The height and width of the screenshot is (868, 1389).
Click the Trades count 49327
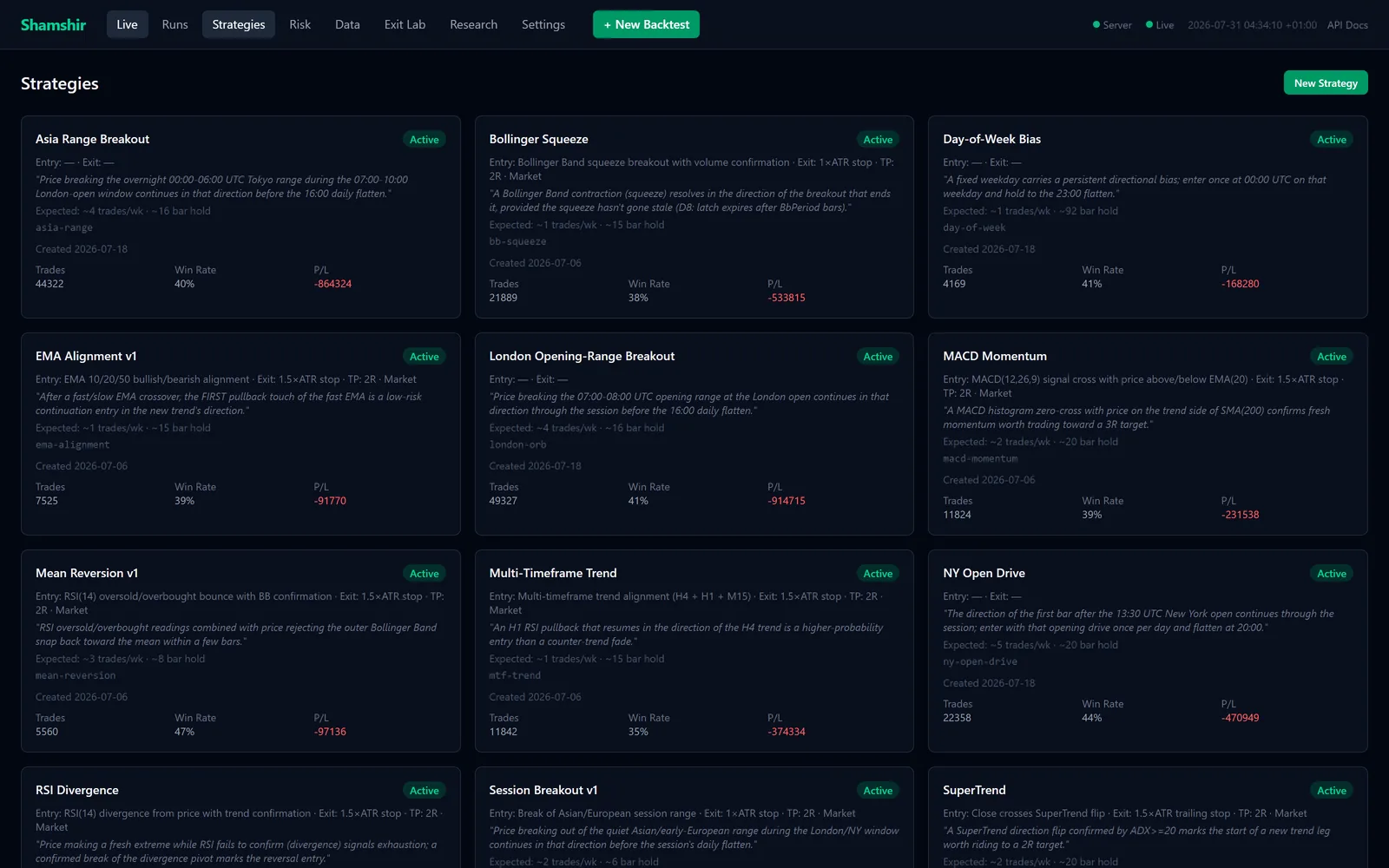pos(503,501)
